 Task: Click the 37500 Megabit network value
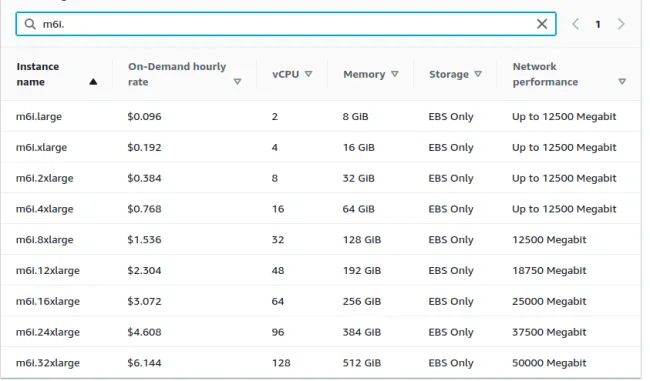pyautogui.click(x=549, y=332)
